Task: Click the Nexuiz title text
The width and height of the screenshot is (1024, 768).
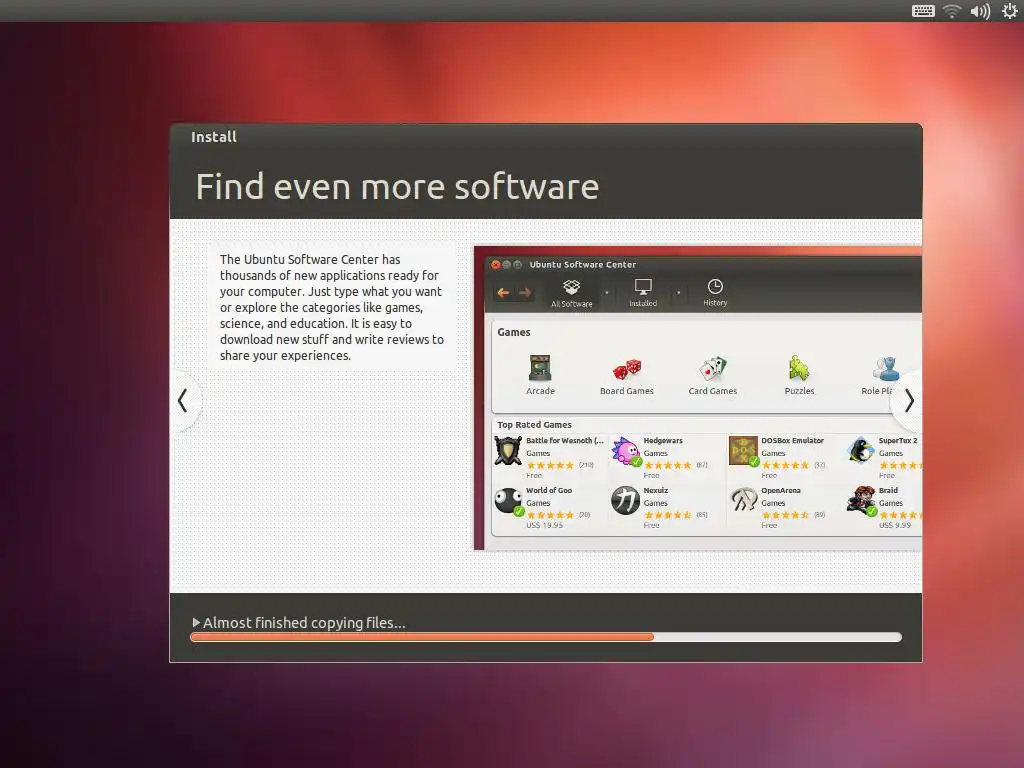Action: click(x=656, y=490)
